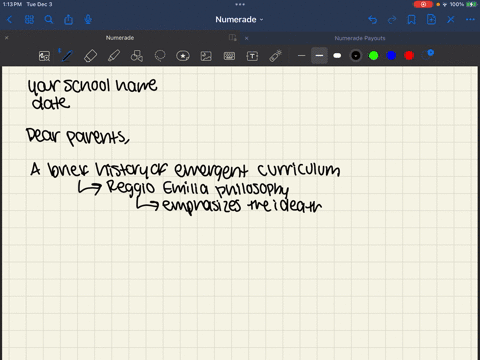Pick the blue pen color

(x=391, y=56)
